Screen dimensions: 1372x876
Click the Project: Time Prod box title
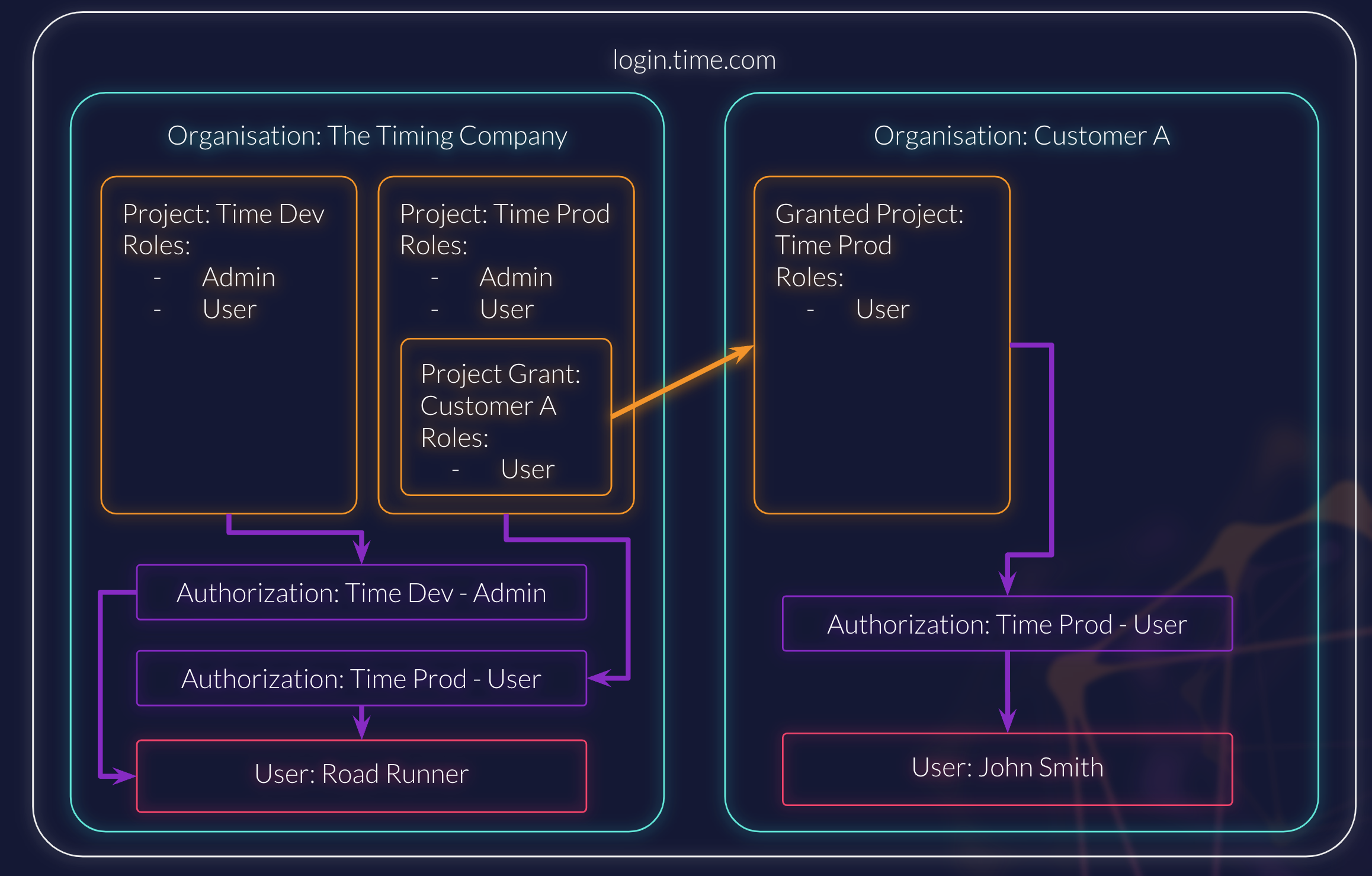point(504,214)
